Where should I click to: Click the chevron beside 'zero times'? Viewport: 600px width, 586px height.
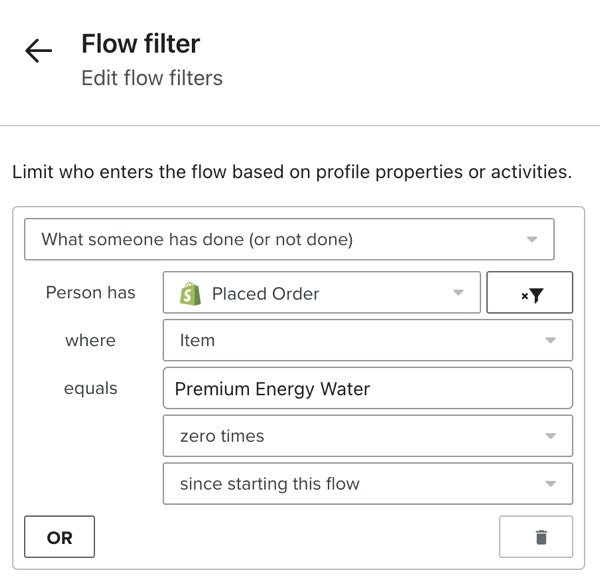click(550, 436)
